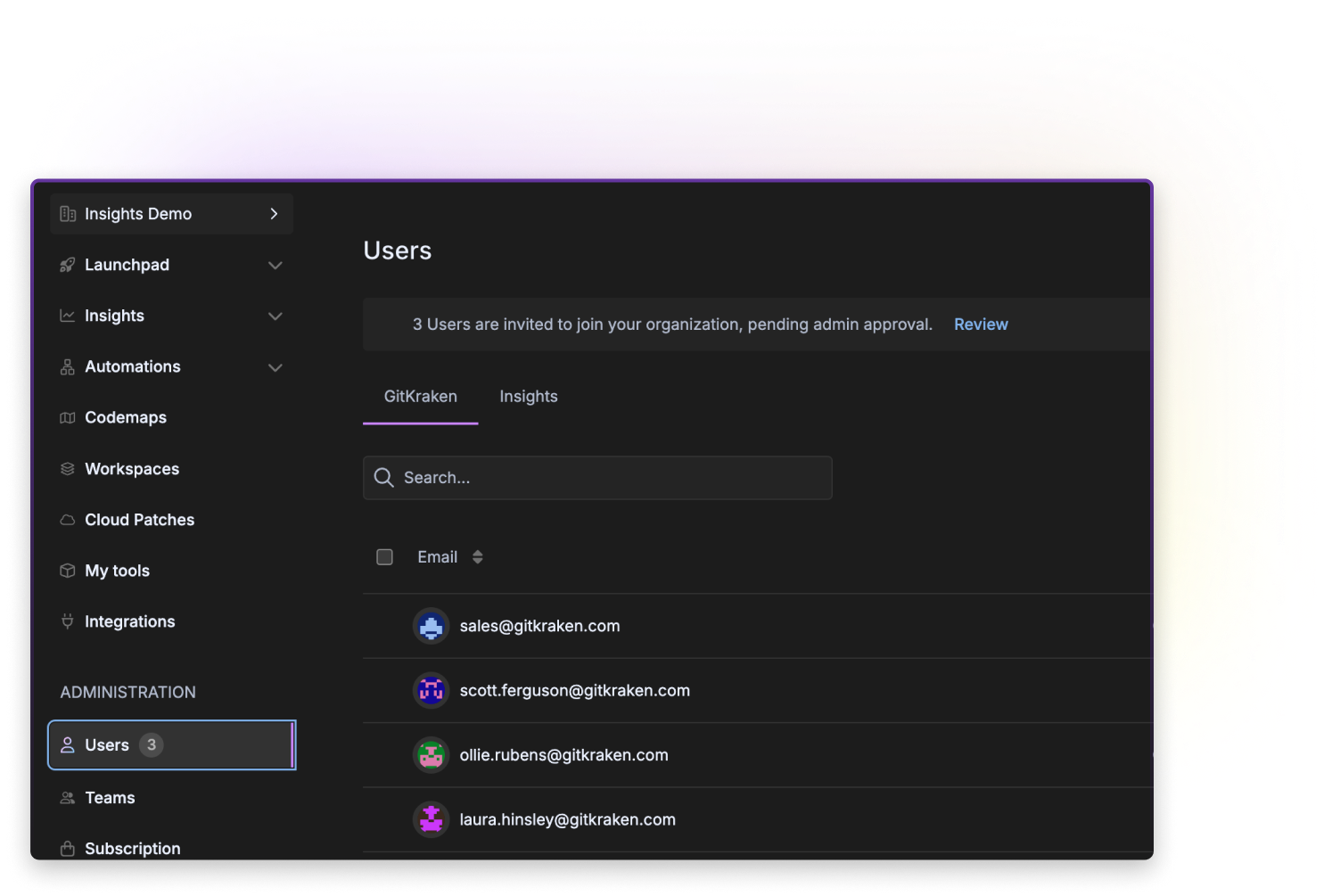Click the Cloud Patches cloud icon
This screenshot has height=896, width=1332.
point(68,520)
